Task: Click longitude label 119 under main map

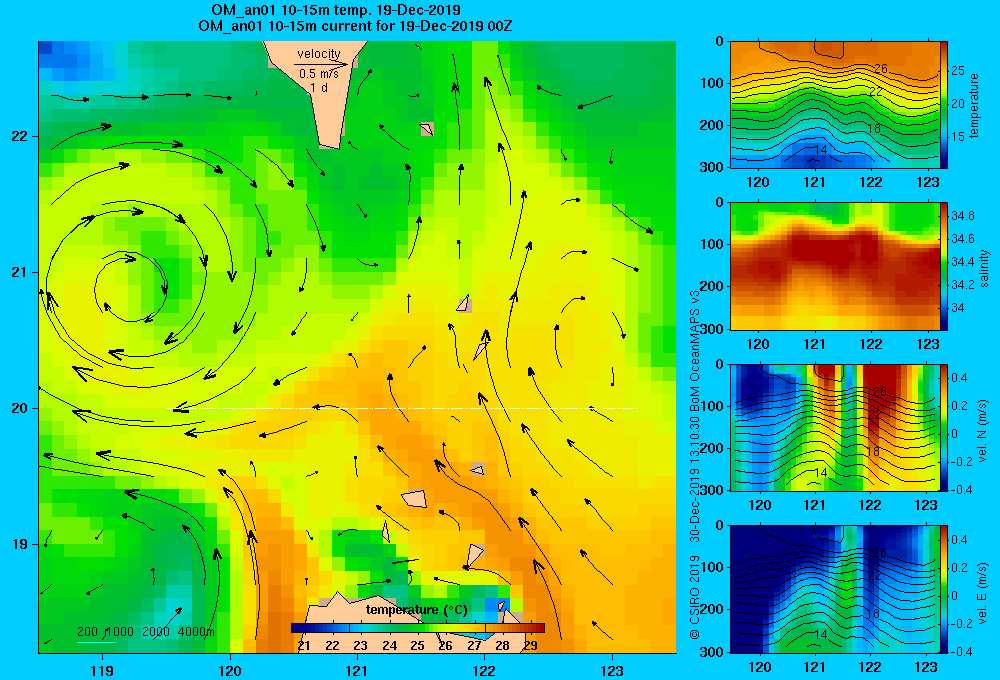Action: coord(103,670)
